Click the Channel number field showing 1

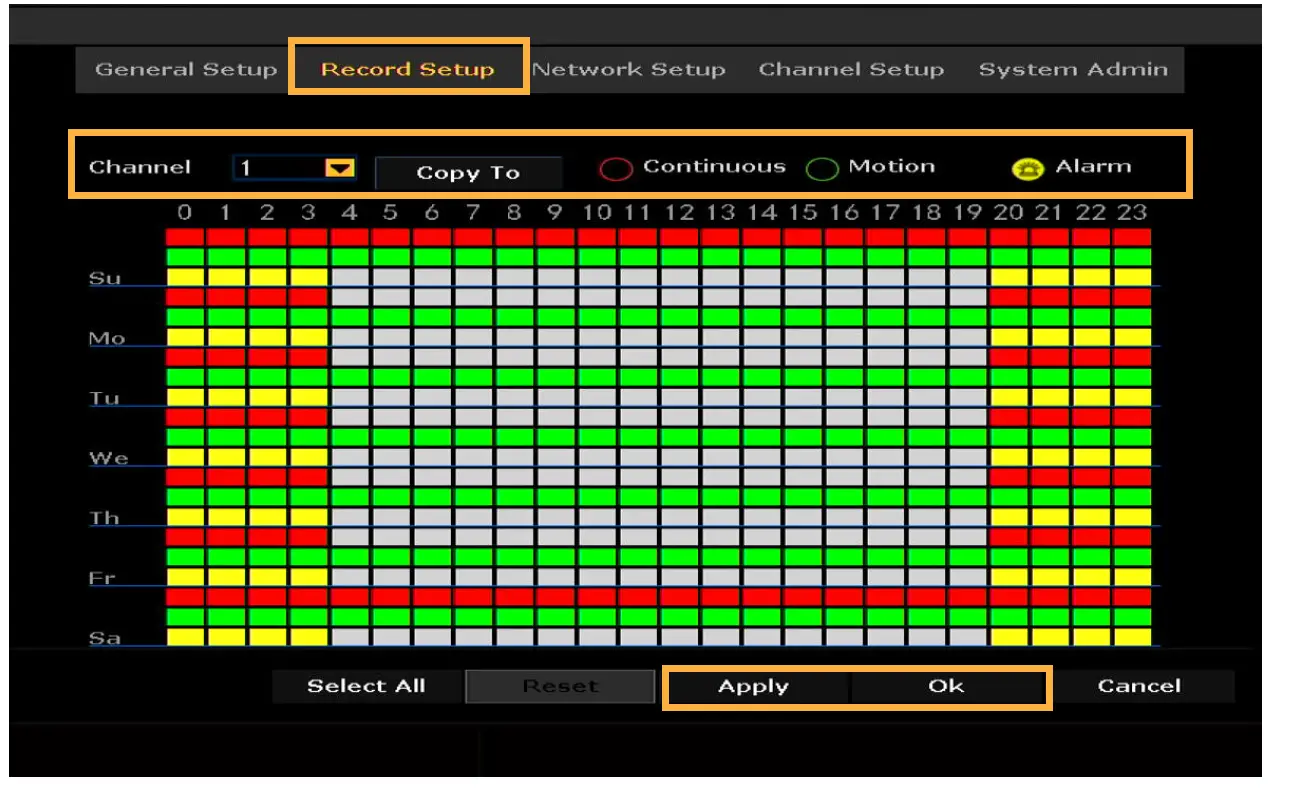click(x=278, y=169)
